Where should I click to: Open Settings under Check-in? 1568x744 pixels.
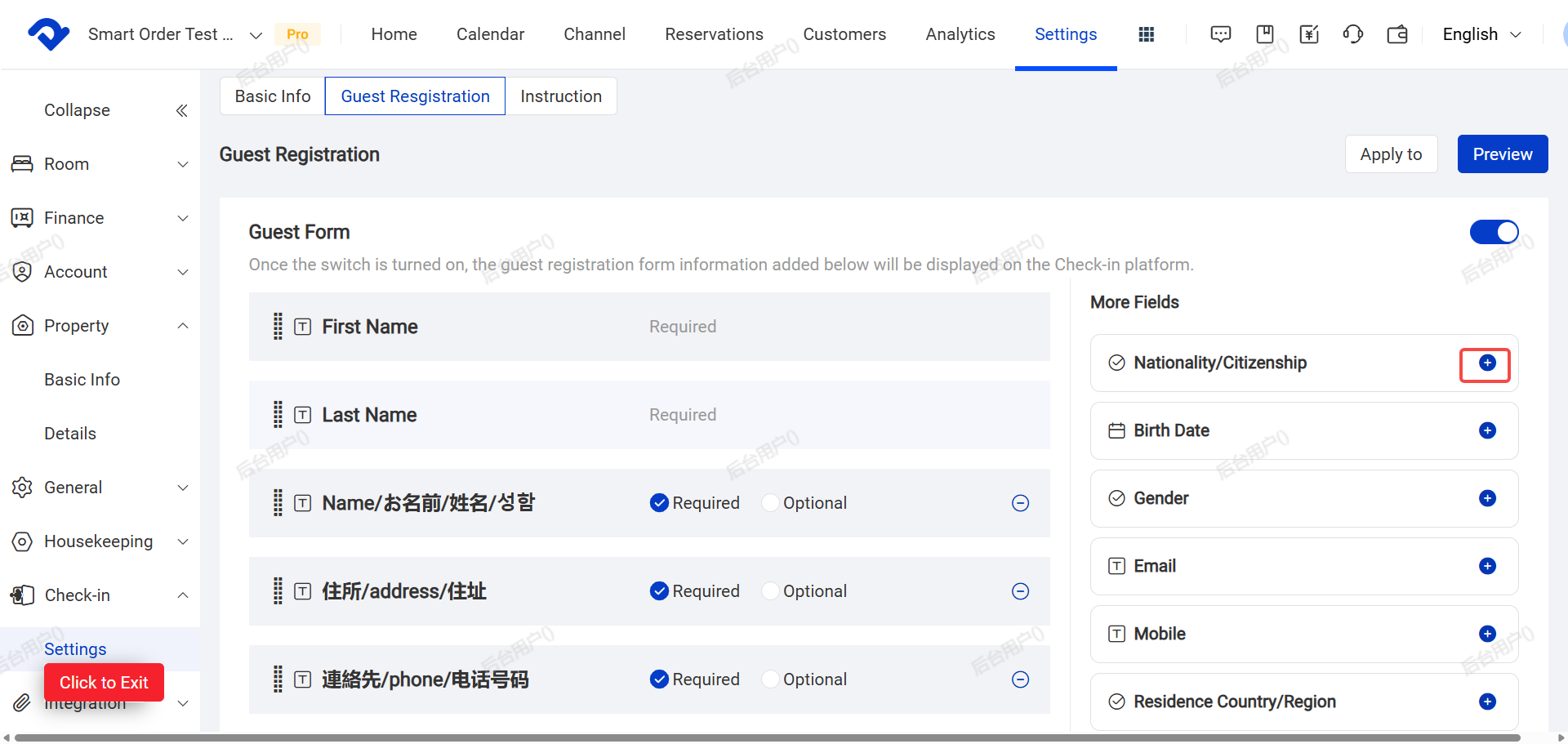pos(75,649)
